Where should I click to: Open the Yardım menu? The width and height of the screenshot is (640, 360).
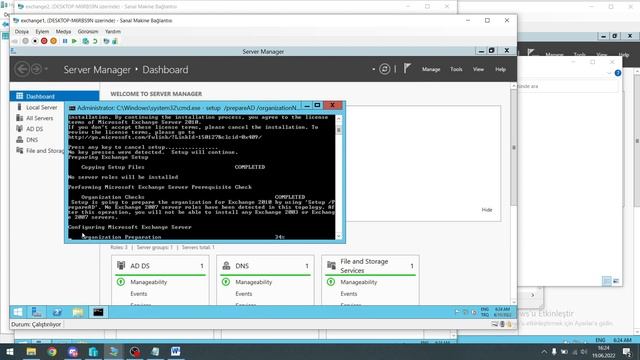point(113,31)
